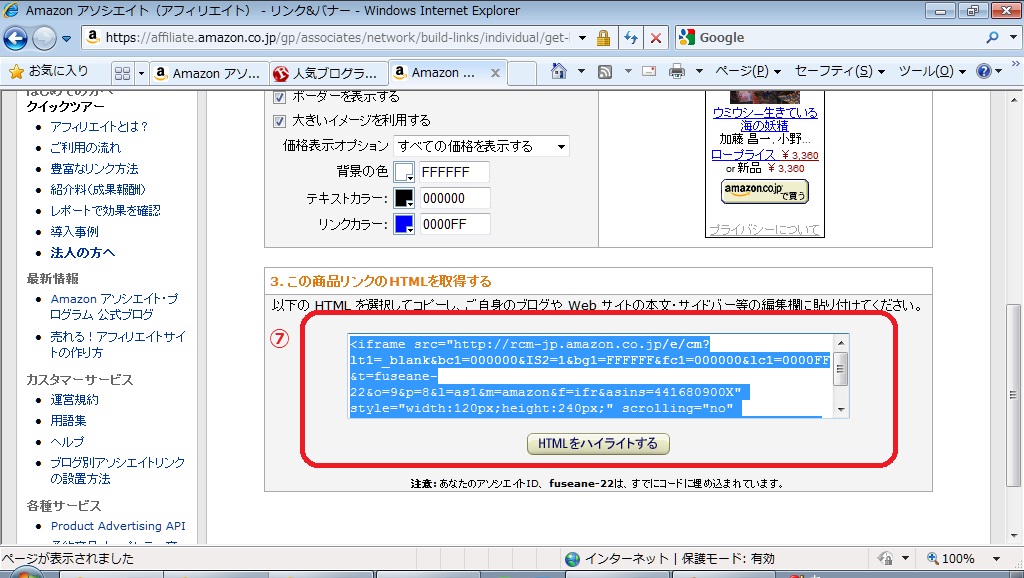Expand the zoom level dropdown arrow
The width and height of the screenshot is (1024, 578).
[997, 558]
